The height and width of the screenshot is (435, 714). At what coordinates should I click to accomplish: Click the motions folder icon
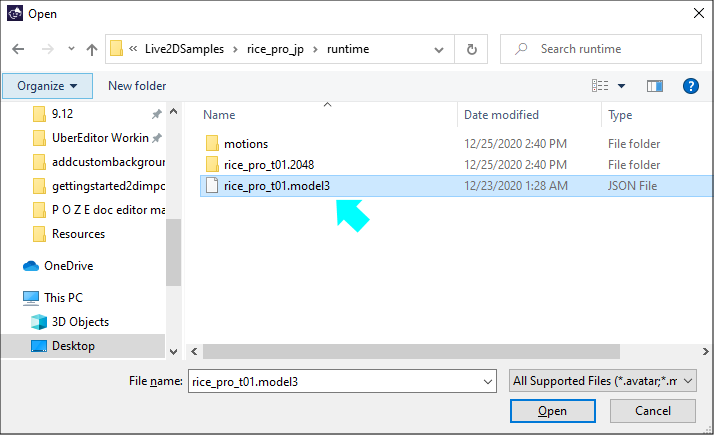tap(212, 143)
